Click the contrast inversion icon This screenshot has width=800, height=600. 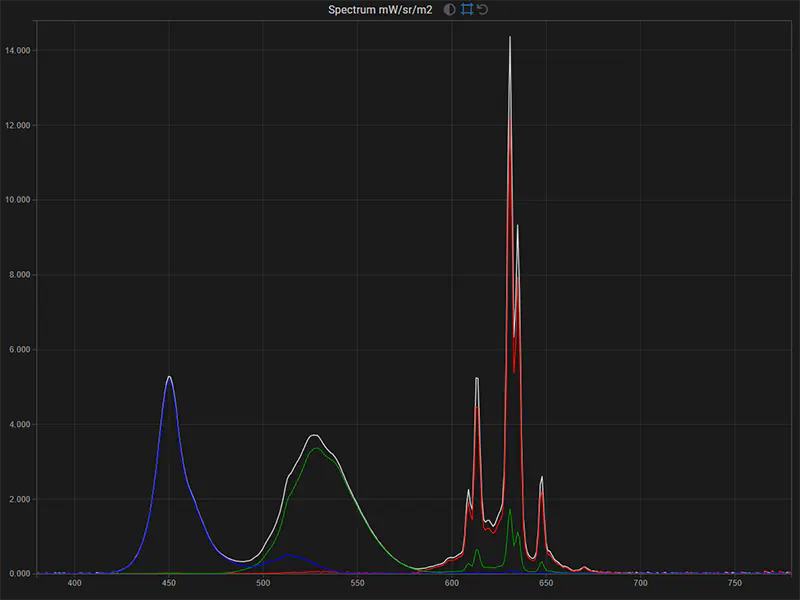[x=449, y=9]
